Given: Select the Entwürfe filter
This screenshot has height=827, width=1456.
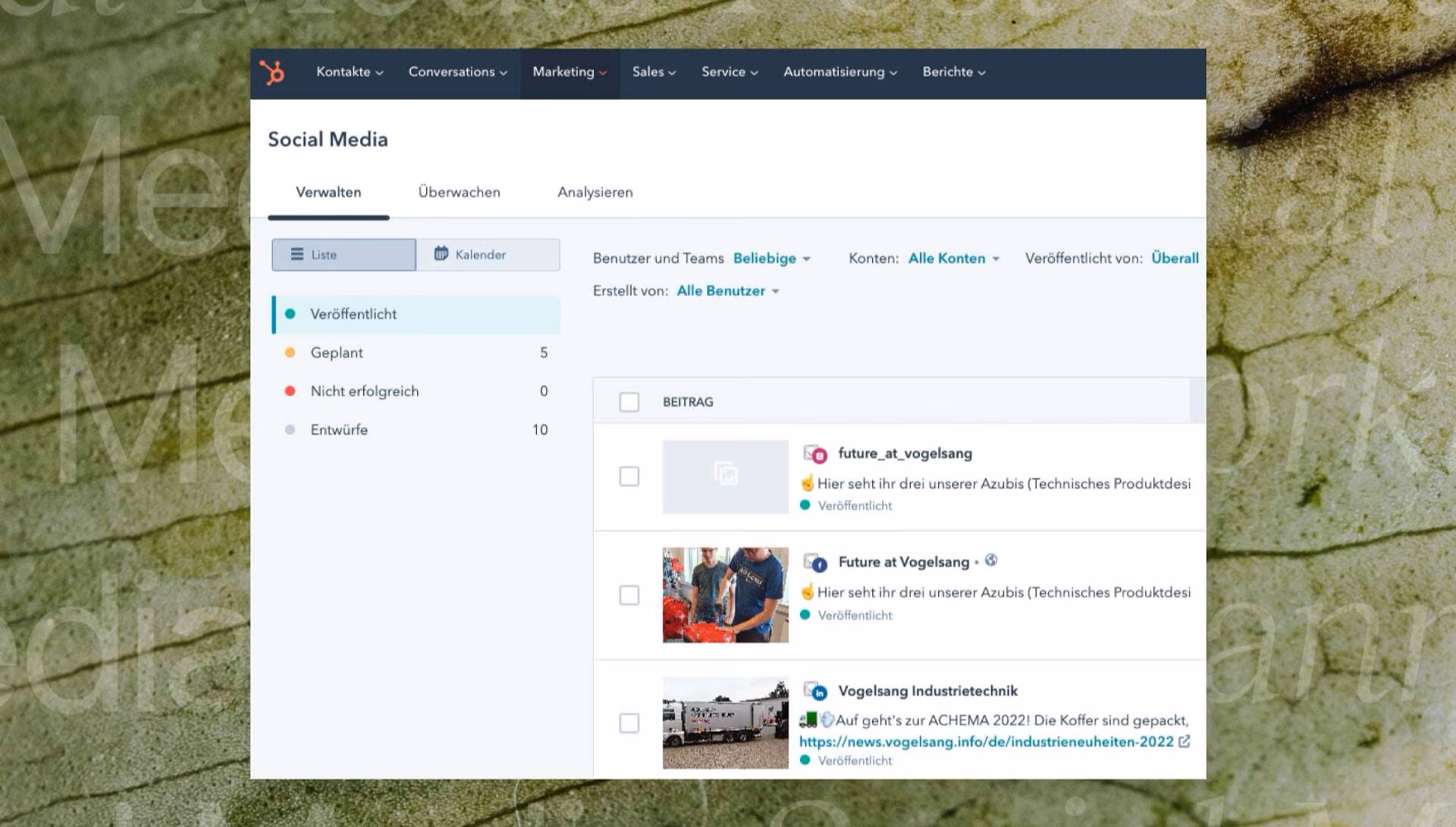Looking at the screenshot, I should tap(416, 430).
